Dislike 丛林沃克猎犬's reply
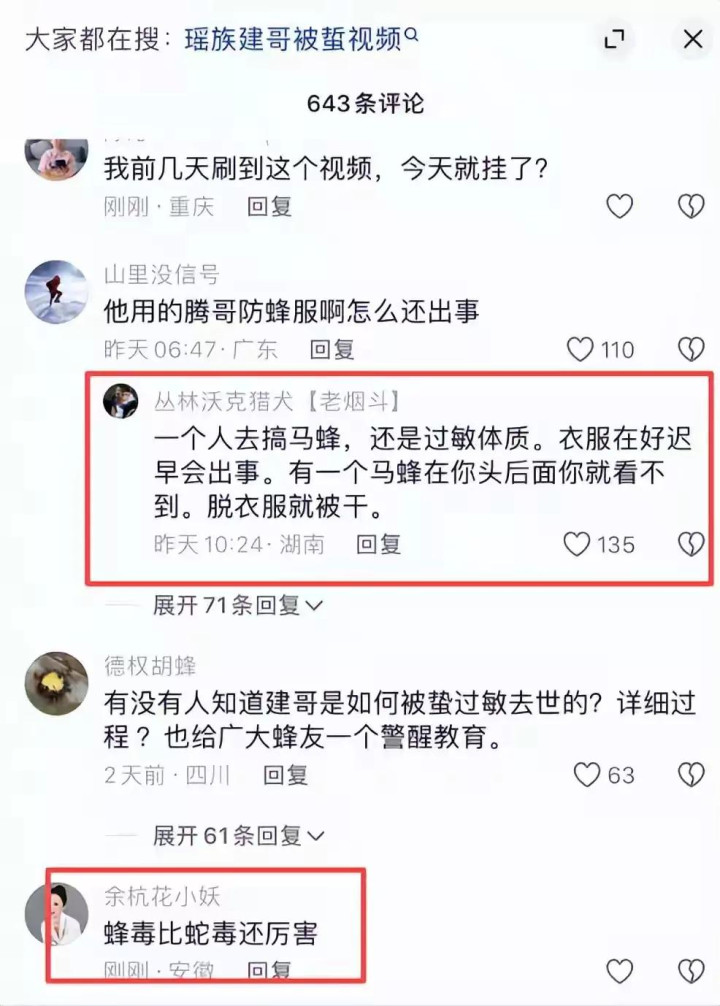720x1006 pixels. (x=691, y=544)
